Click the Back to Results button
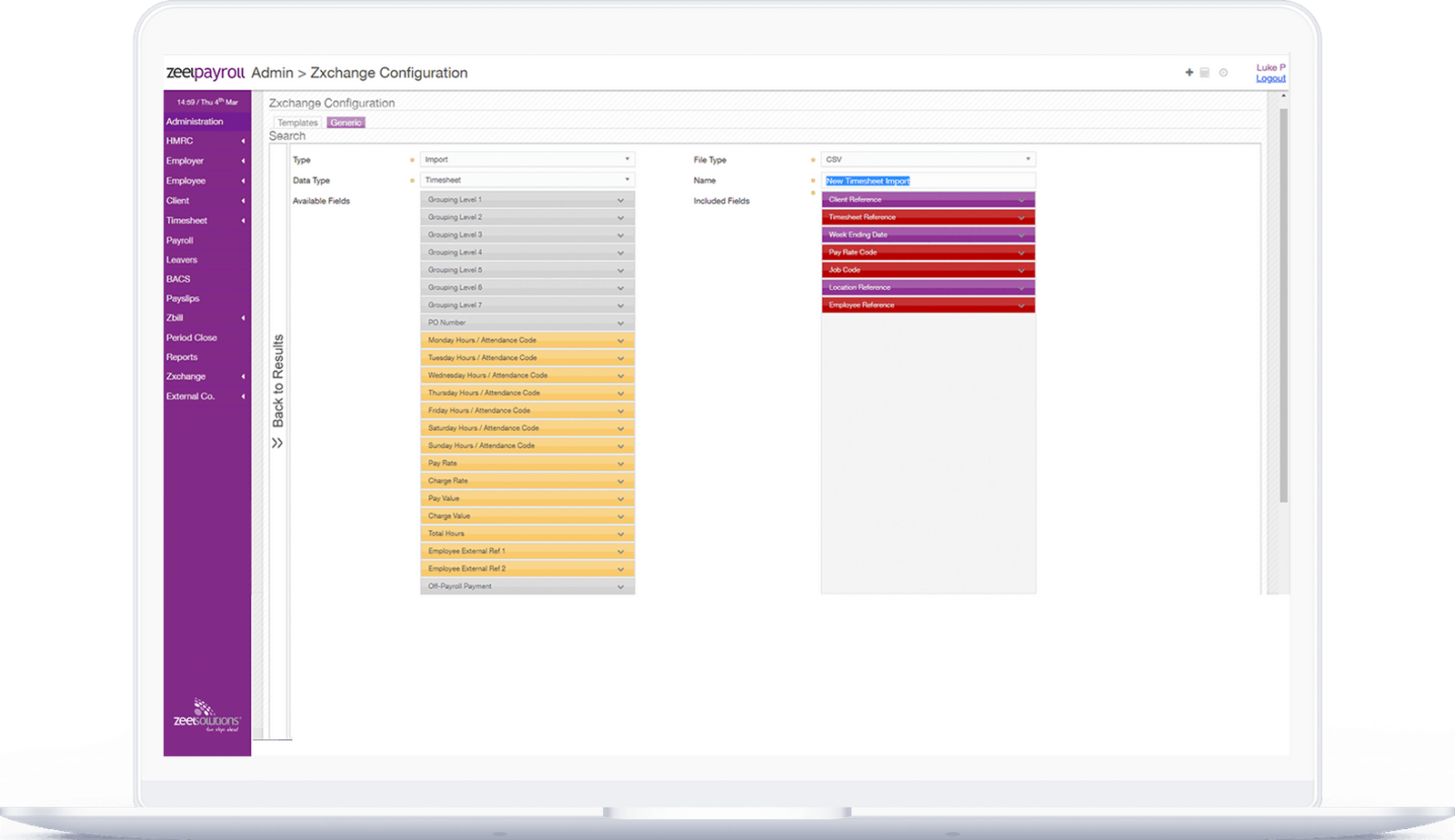Screen dimensions: 1455x840 click(278, 382)
